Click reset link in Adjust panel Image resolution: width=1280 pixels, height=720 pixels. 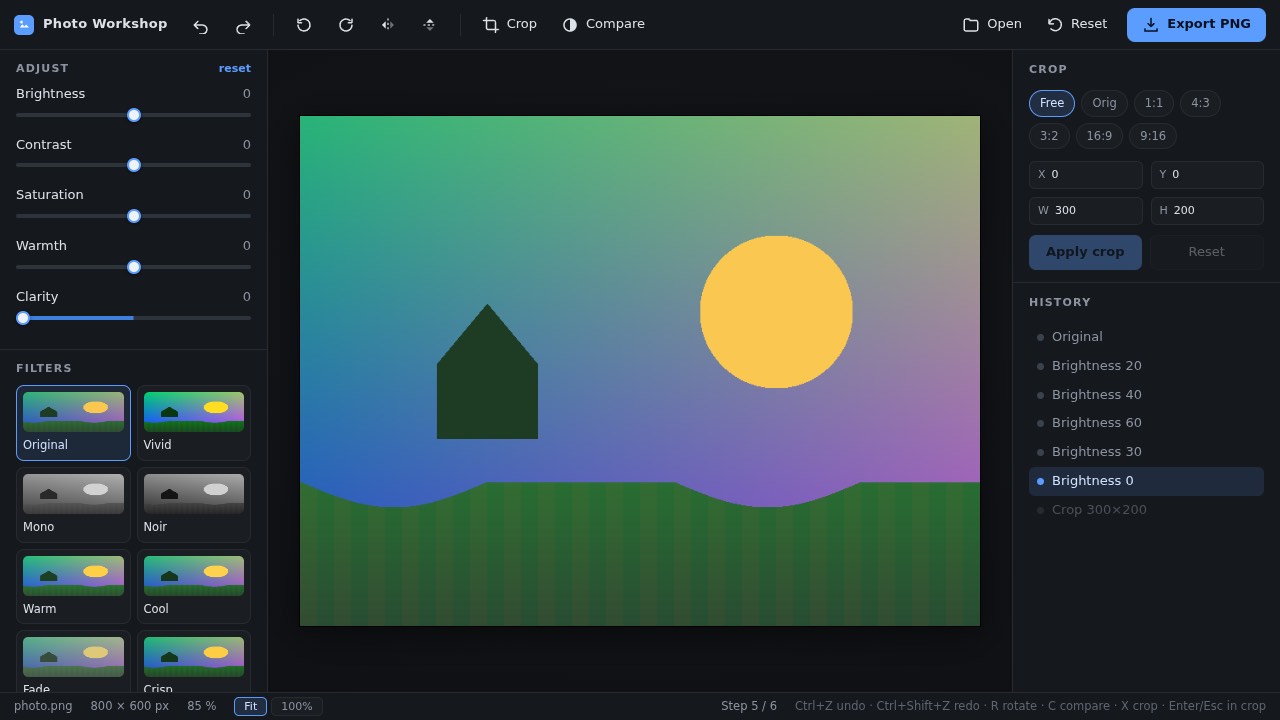235,68
